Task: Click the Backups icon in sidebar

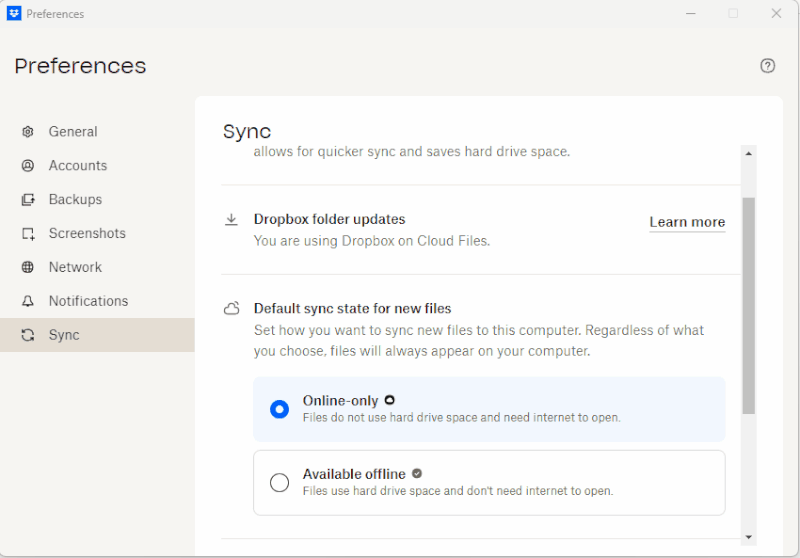Action: [28, 200]
